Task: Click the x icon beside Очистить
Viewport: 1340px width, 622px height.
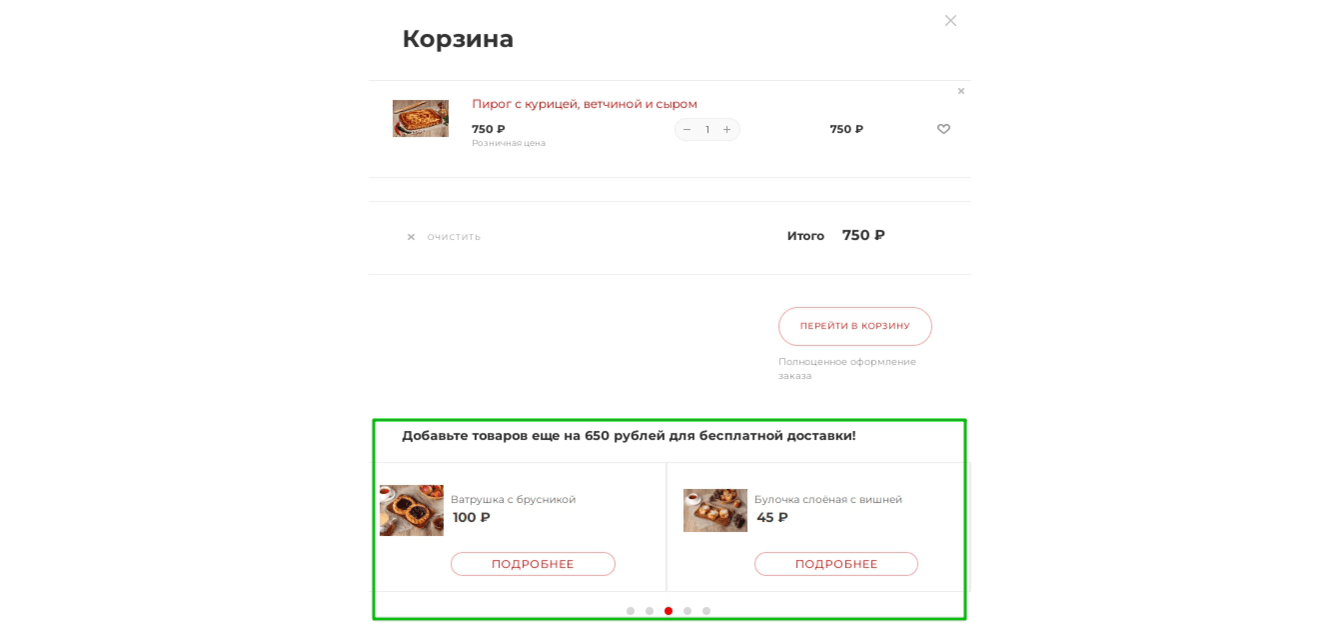Action: point(411,237)
